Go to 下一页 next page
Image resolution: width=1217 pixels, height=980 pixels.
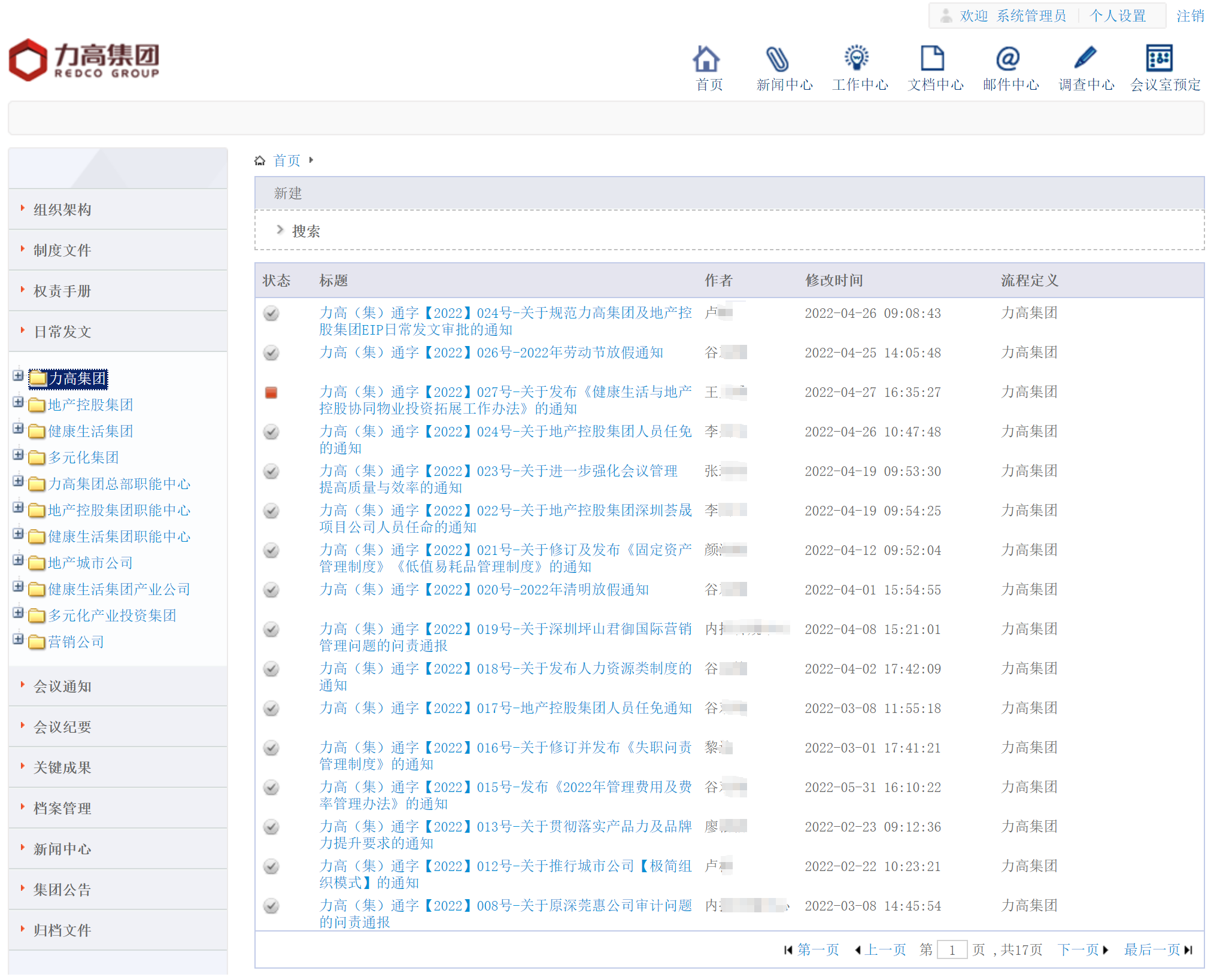click(1083, 950)
